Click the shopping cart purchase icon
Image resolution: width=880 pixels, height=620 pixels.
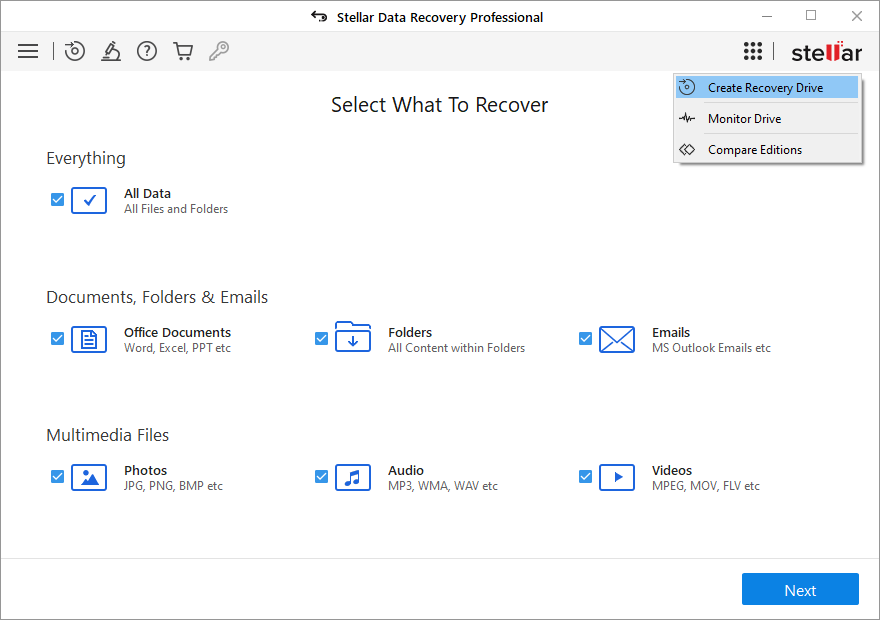pos(183,50)
